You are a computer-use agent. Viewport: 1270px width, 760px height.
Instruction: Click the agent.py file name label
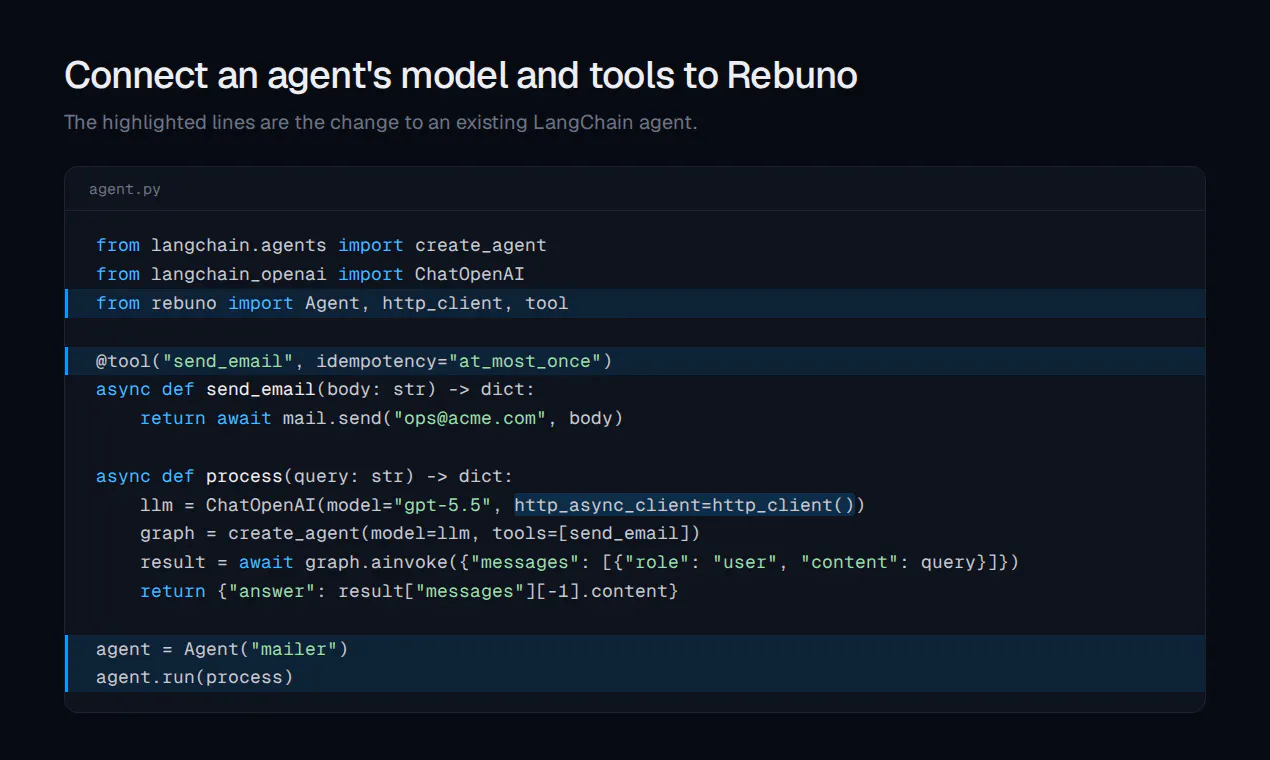pyautogui.click(x=125, y=189)
